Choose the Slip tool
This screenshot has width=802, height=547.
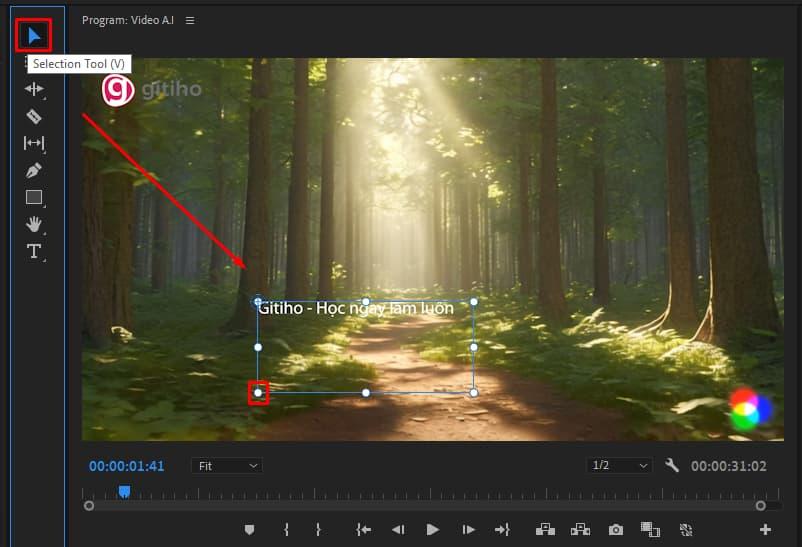[34, 143]
